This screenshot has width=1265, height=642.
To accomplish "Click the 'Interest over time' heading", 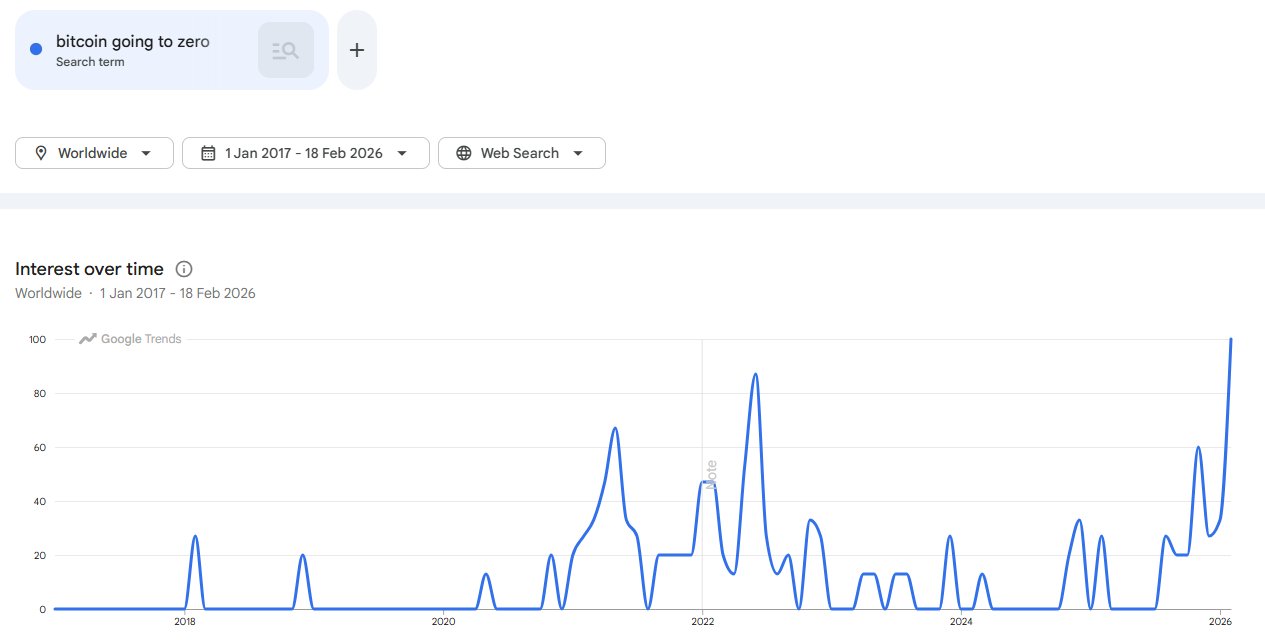I will point(89,269).
